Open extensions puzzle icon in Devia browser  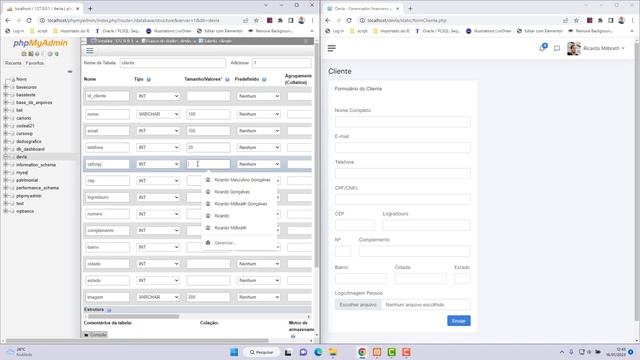(600, 20)
